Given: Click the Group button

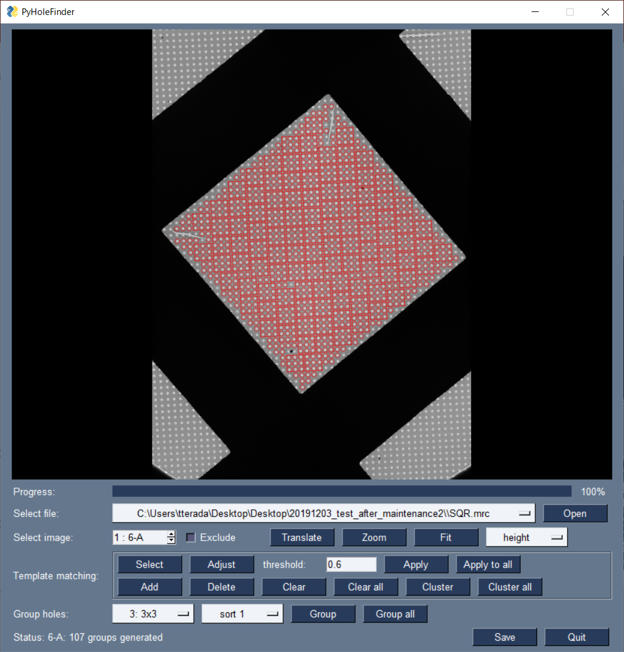Looking at the screenshot, I should (x=323, y=614).
